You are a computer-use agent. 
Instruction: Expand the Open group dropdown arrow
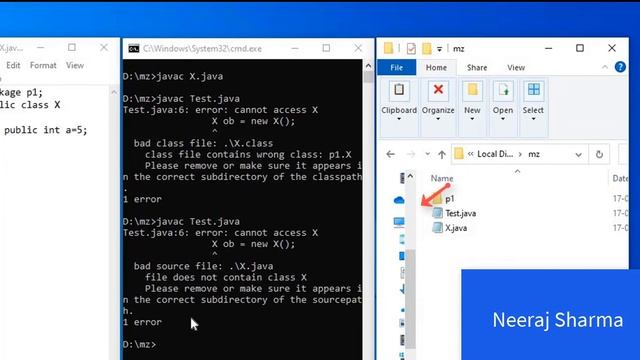[503, 119]
